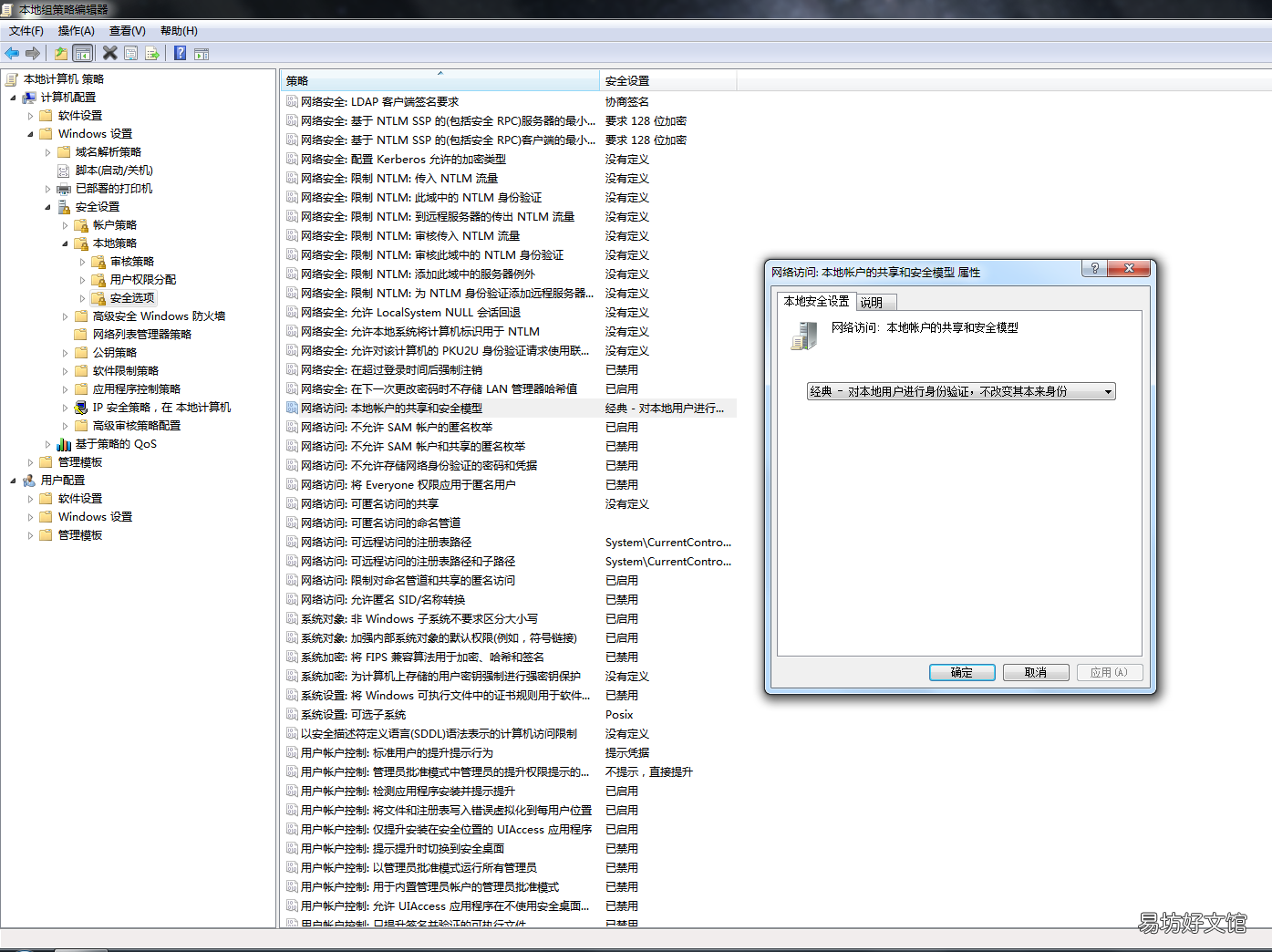Select 管理模板 under 计算机配置
The width and height of the screenshot is (1272, 952).
point(80,462)
